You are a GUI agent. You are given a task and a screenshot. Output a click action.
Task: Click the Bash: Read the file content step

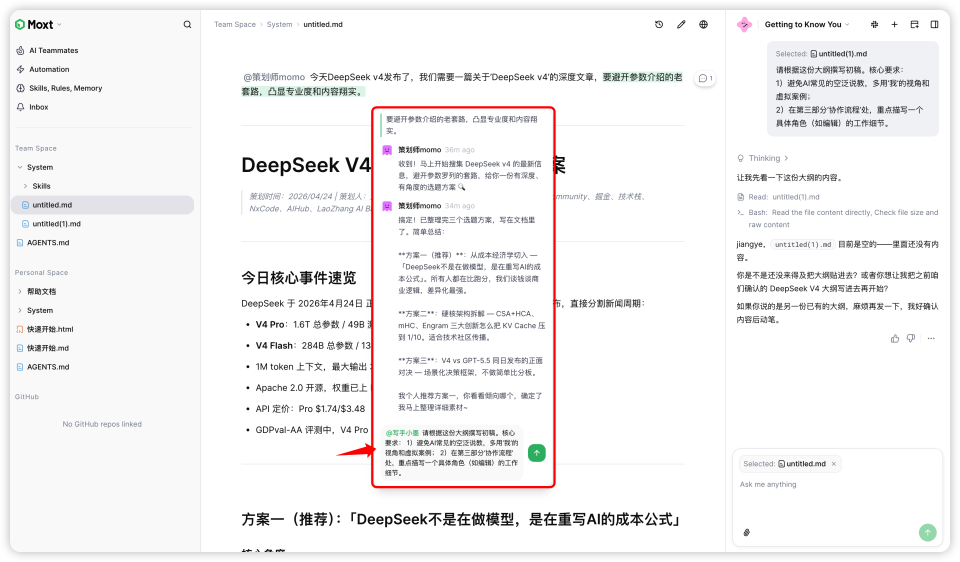coord(838,219)
